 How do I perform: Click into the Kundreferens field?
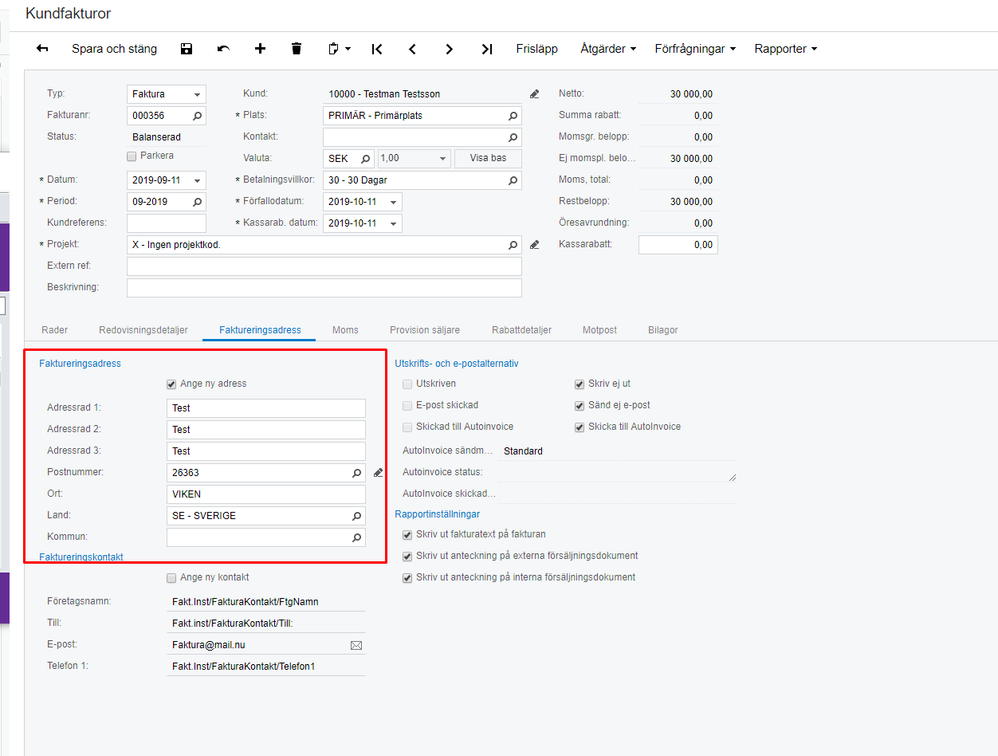coord(166,223)
